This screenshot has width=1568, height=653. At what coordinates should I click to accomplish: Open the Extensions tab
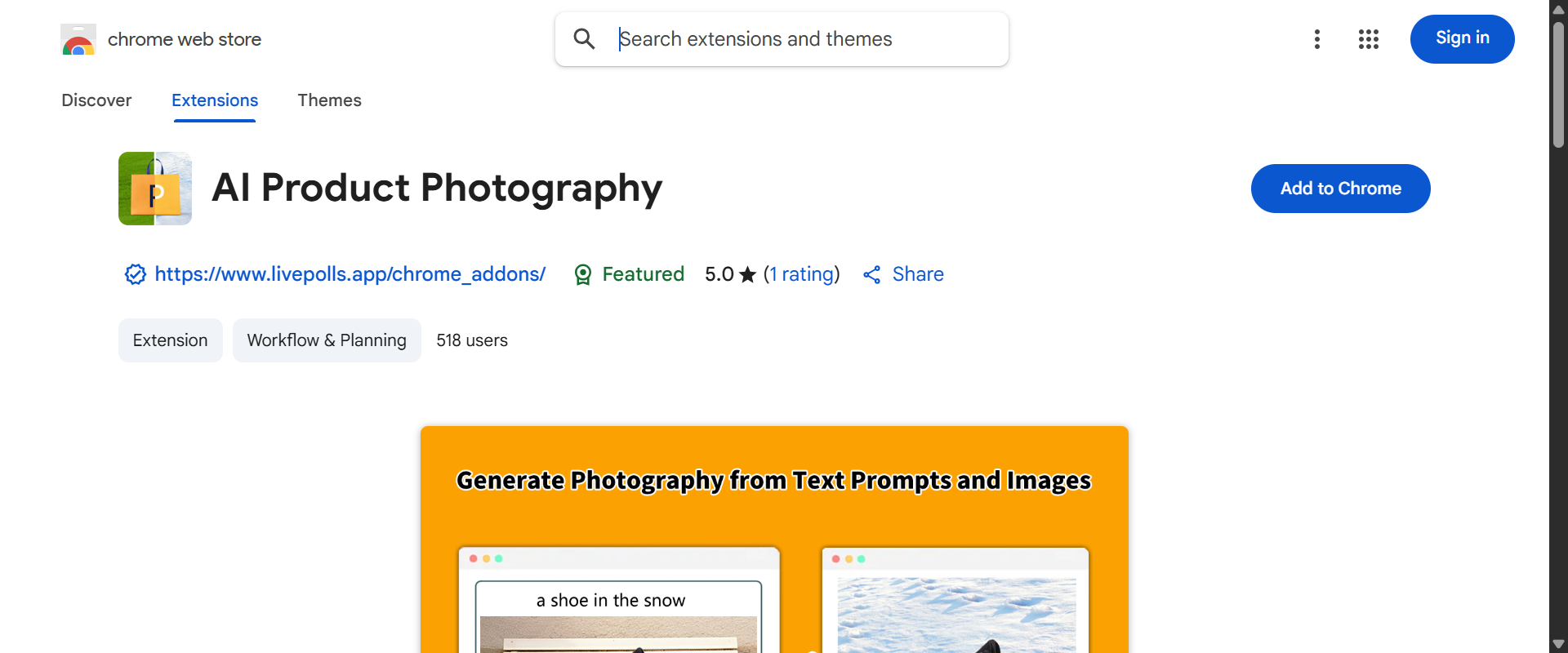click(214, 100)
